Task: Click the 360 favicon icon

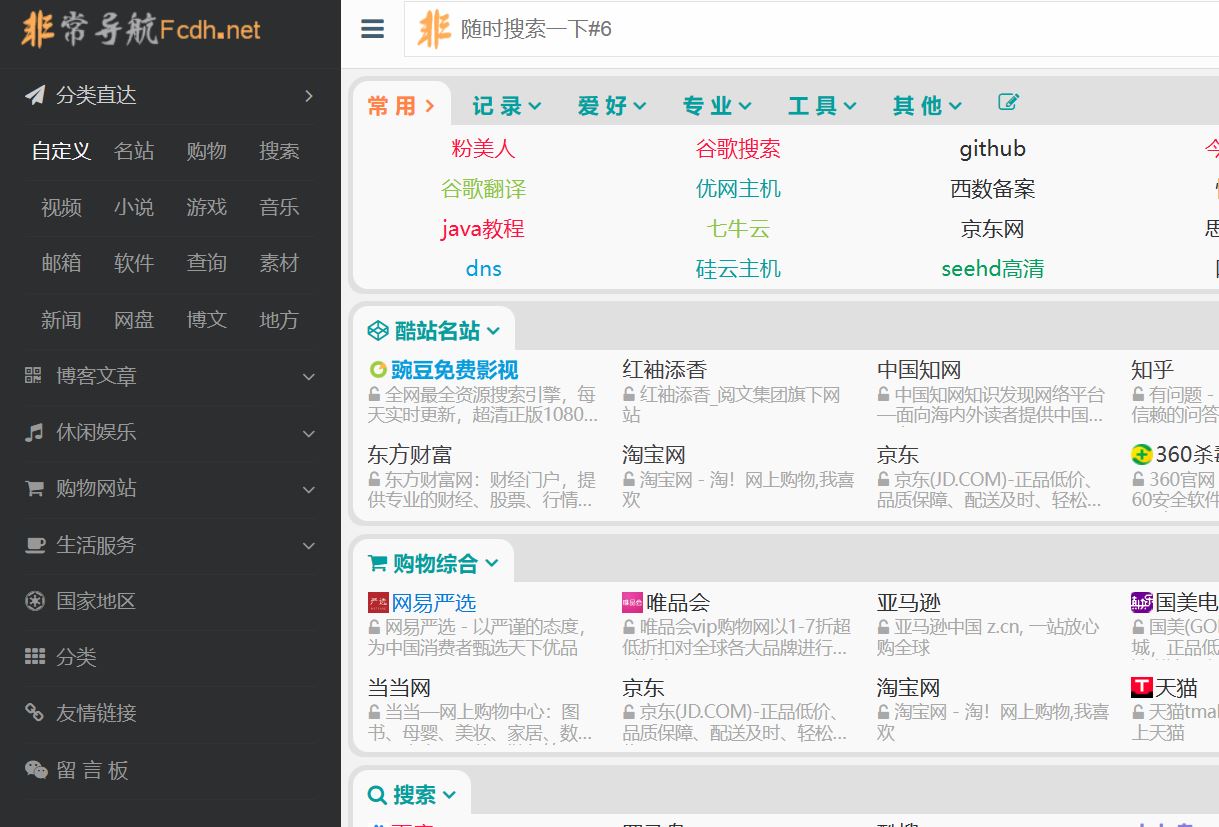Action: click(1142, 454)
